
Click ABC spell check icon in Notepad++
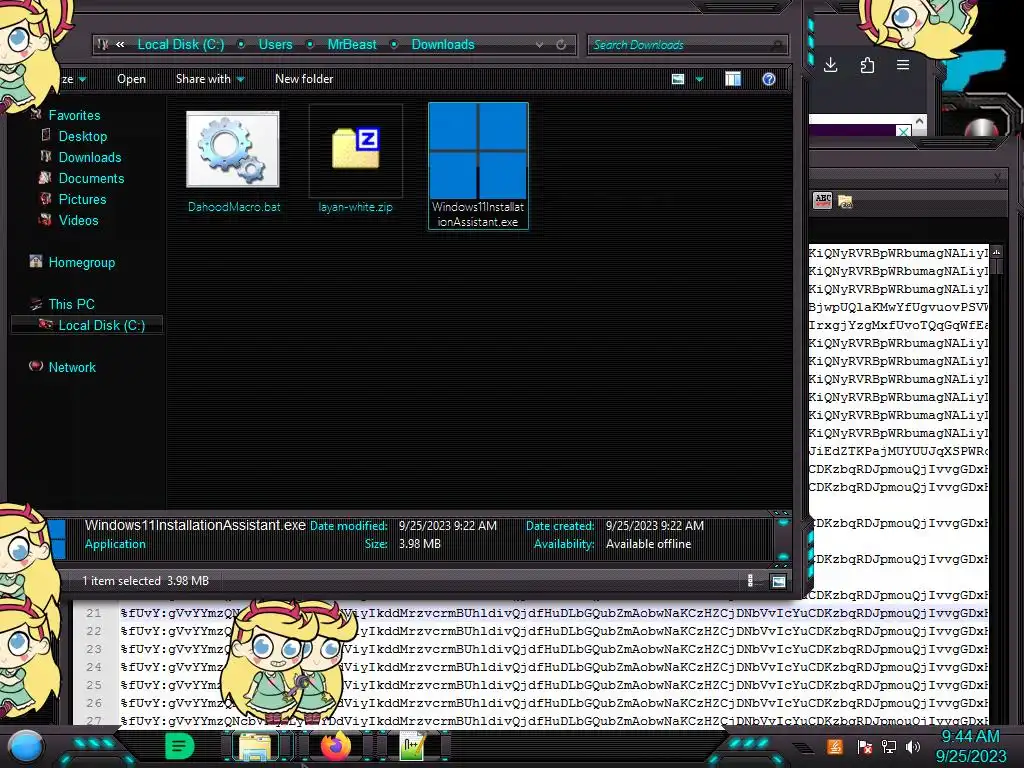823,200
